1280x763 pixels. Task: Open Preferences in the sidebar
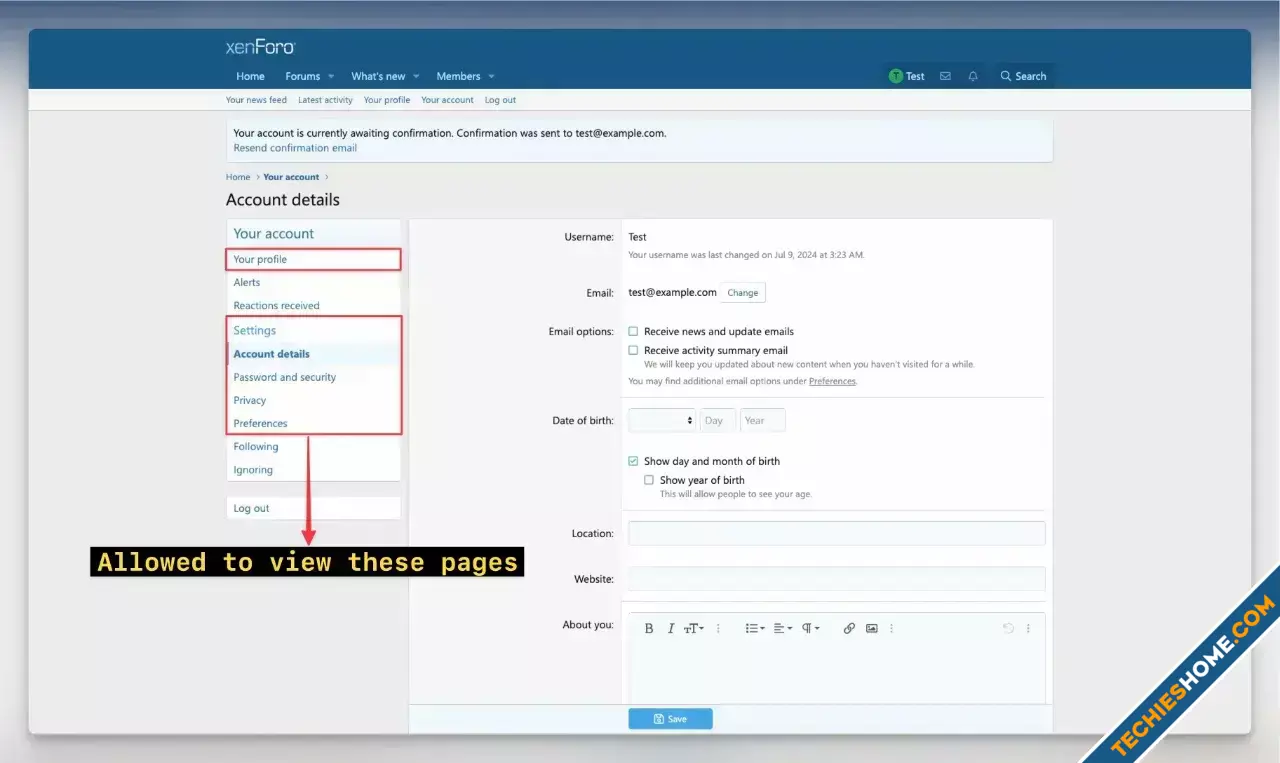[313, 423]
